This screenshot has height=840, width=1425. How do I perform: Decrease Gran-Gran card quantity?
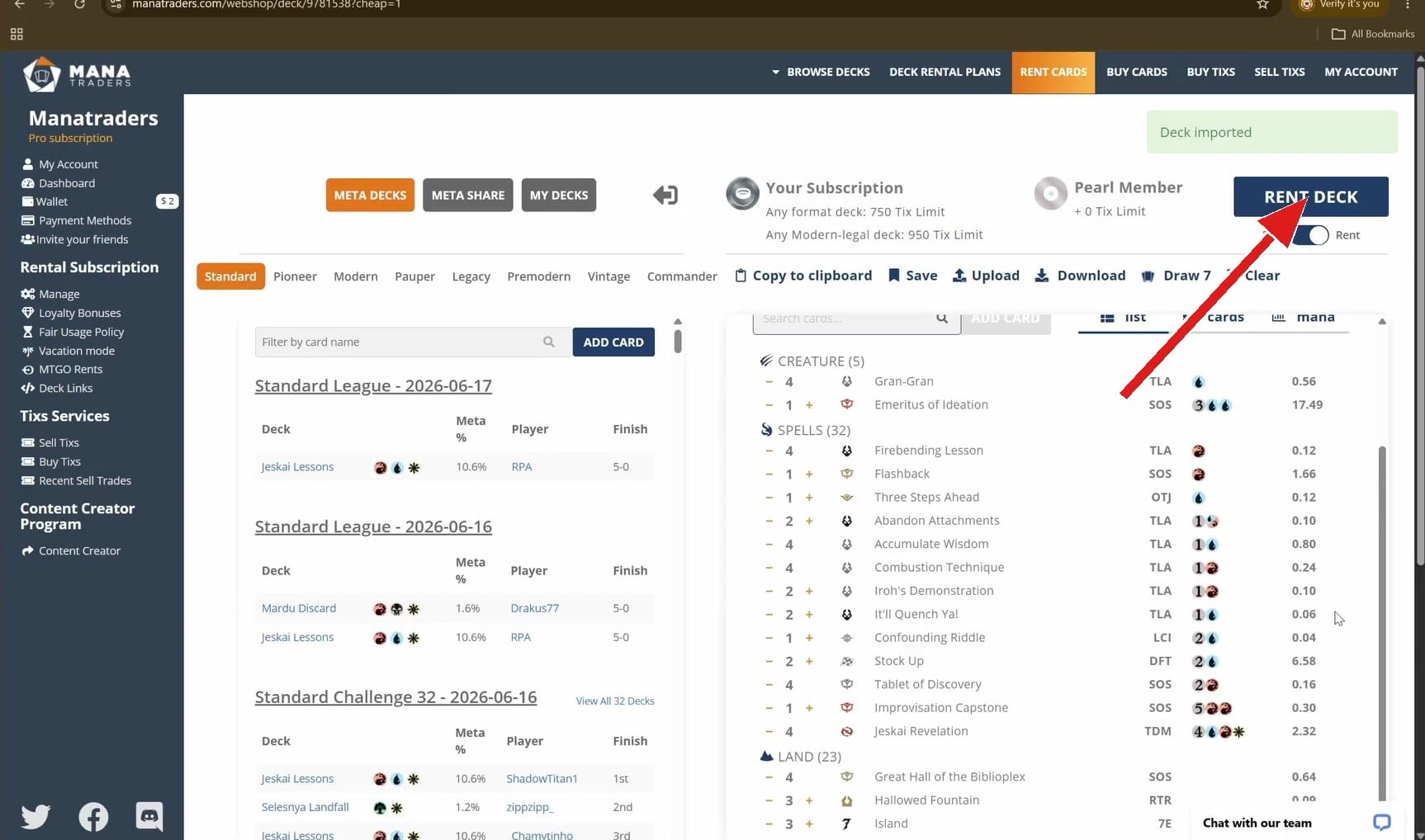769,381
